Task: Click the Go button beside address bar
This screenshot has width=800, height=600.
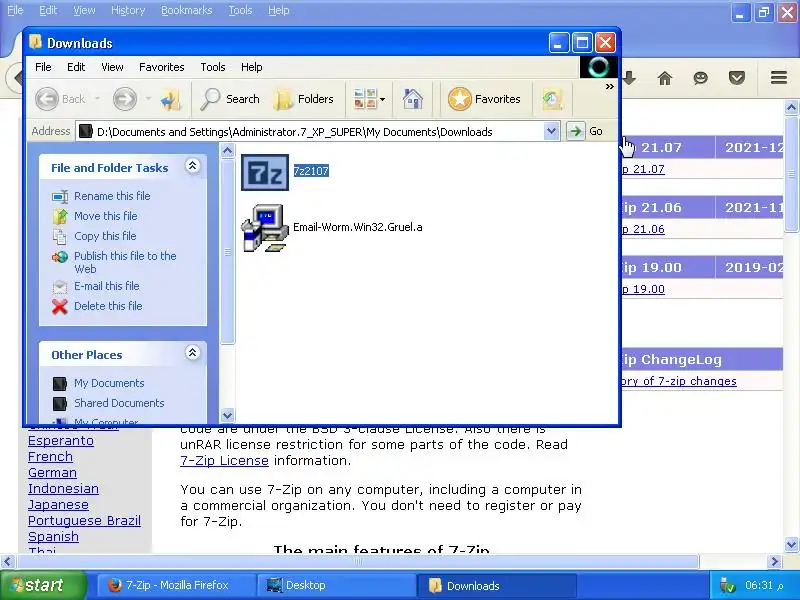Action: coord(586,131)
